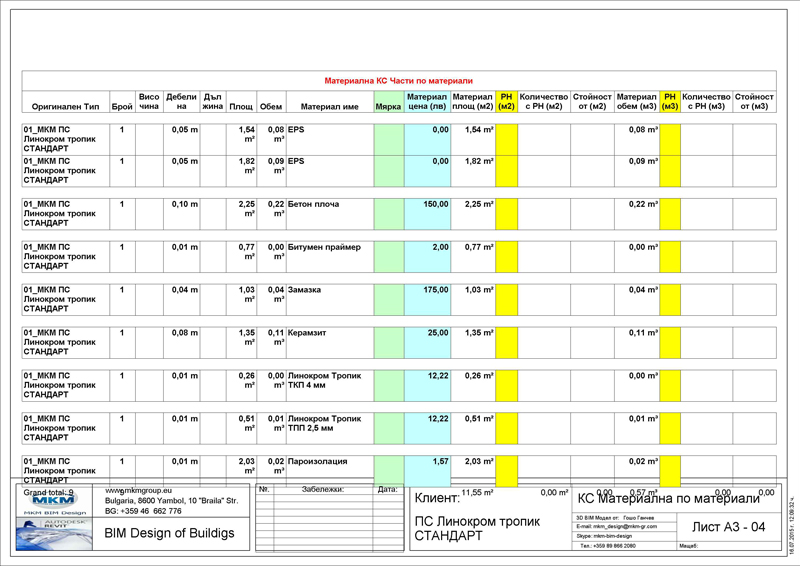
Task: Click the 12,22 price in the ТПП 2,5 мм row
Action: (438, 419)
